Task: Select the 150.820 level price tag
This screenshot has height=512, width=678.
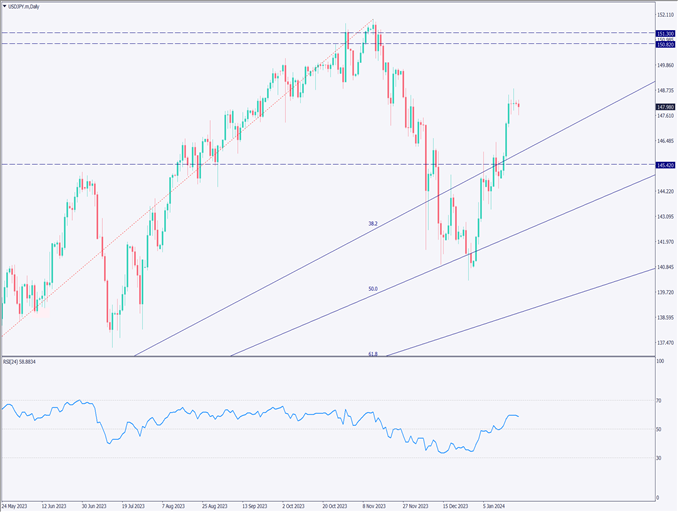Action: 665,45
